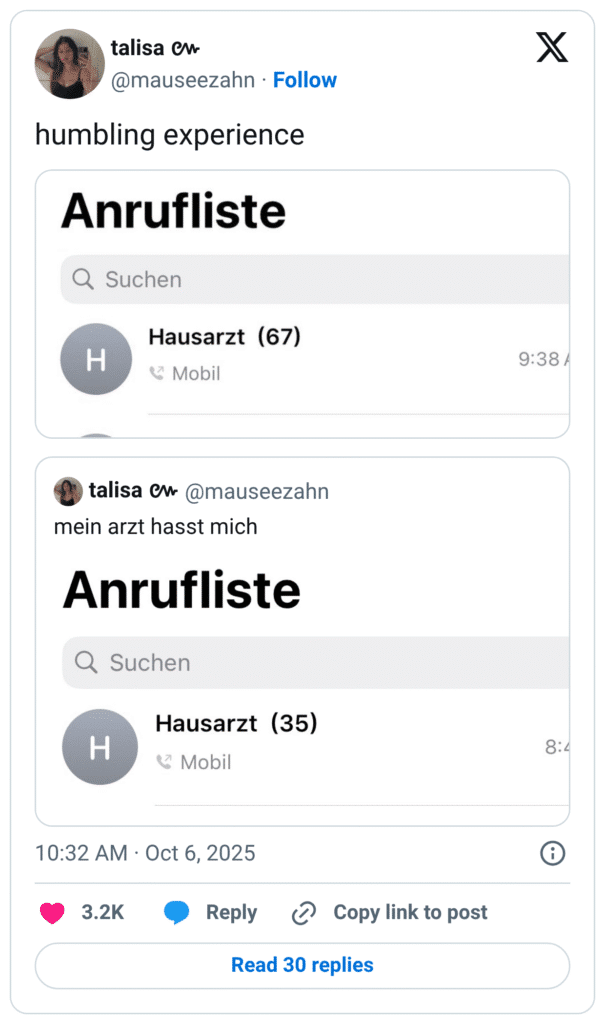Click the reply speech bubble icon
Screen dimensions: 605x1024
click(x=177, y=912)
